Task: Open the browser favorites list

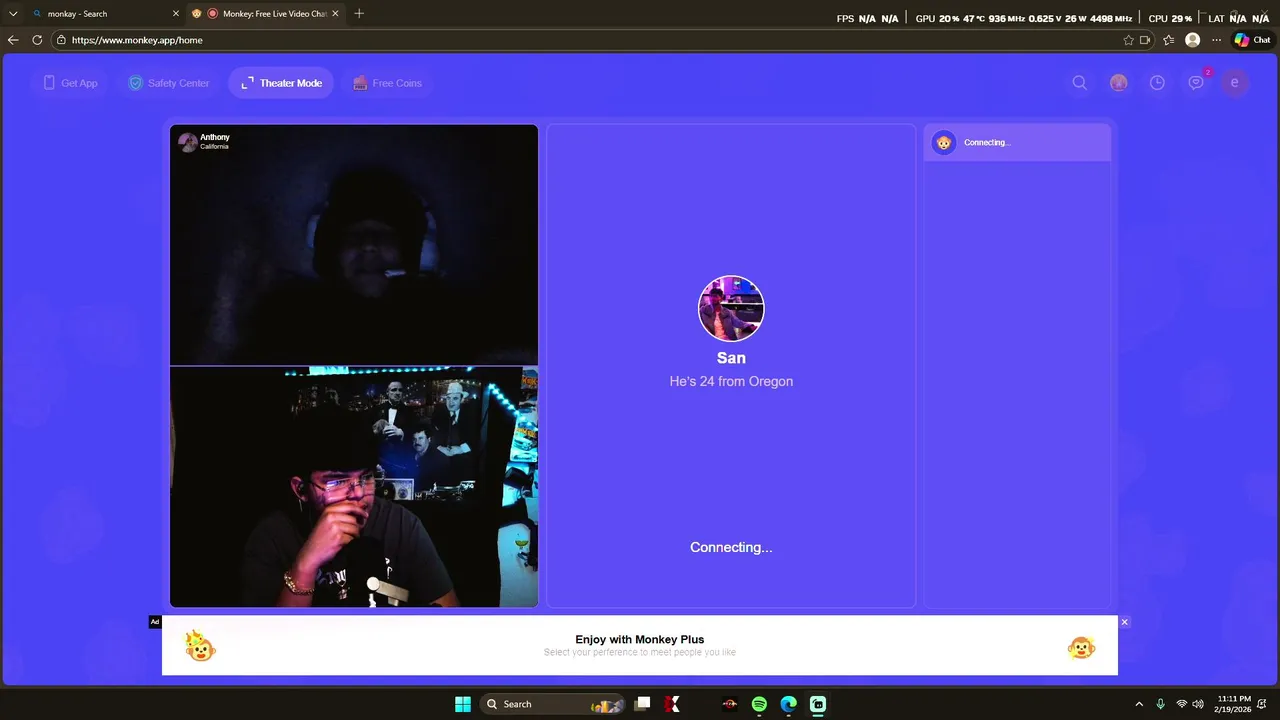Action: (1168, 40)
